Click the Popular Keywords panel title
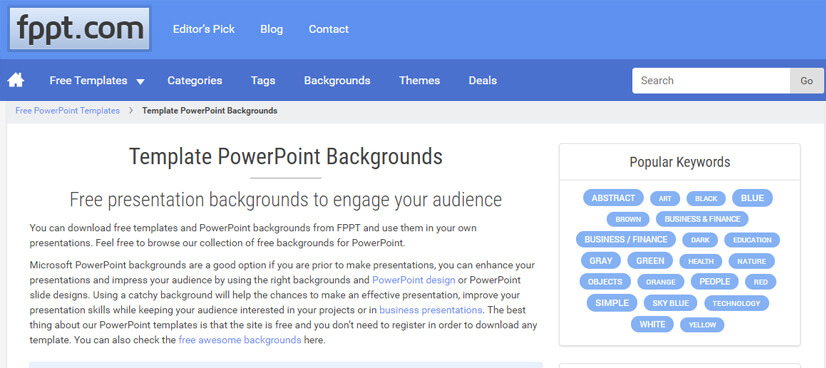Viewport: 826px width, 368px height. point(680,162)
